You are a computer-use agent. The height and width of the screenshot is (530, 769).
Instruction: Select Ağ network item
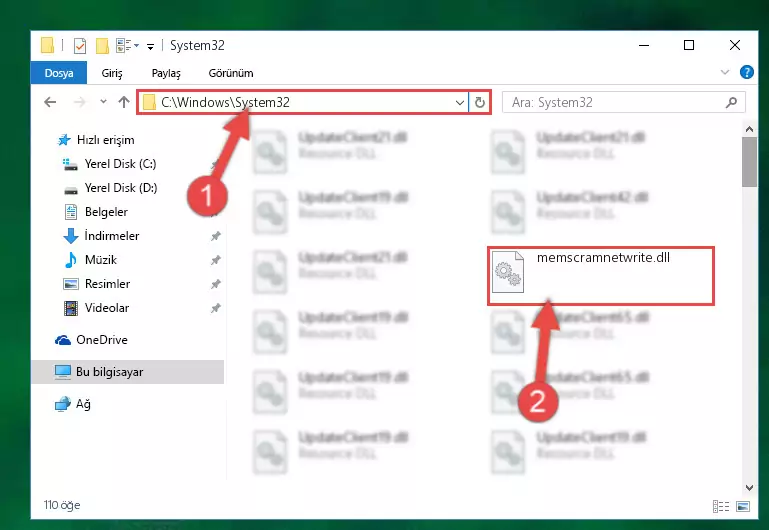coord(83,404)
